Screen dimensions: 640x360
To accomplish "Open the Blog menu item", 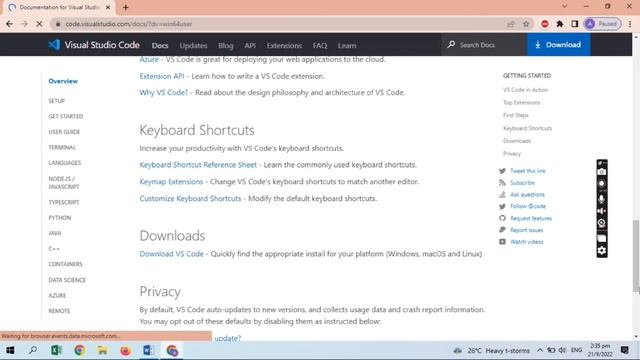I will 225,45.
